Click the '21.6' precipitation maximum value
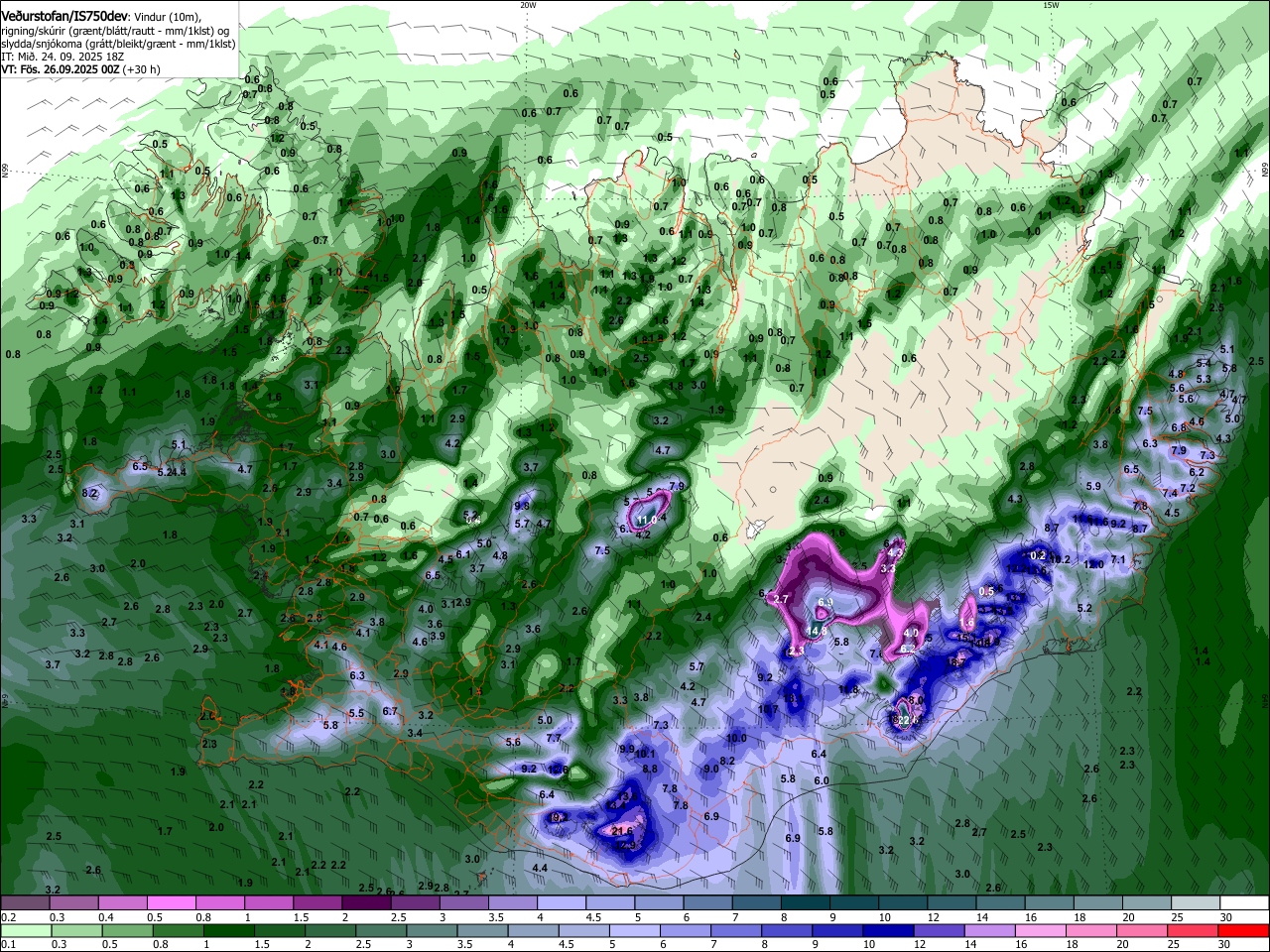Viewport: 1270px width, 952px height. tap(622, 831)
